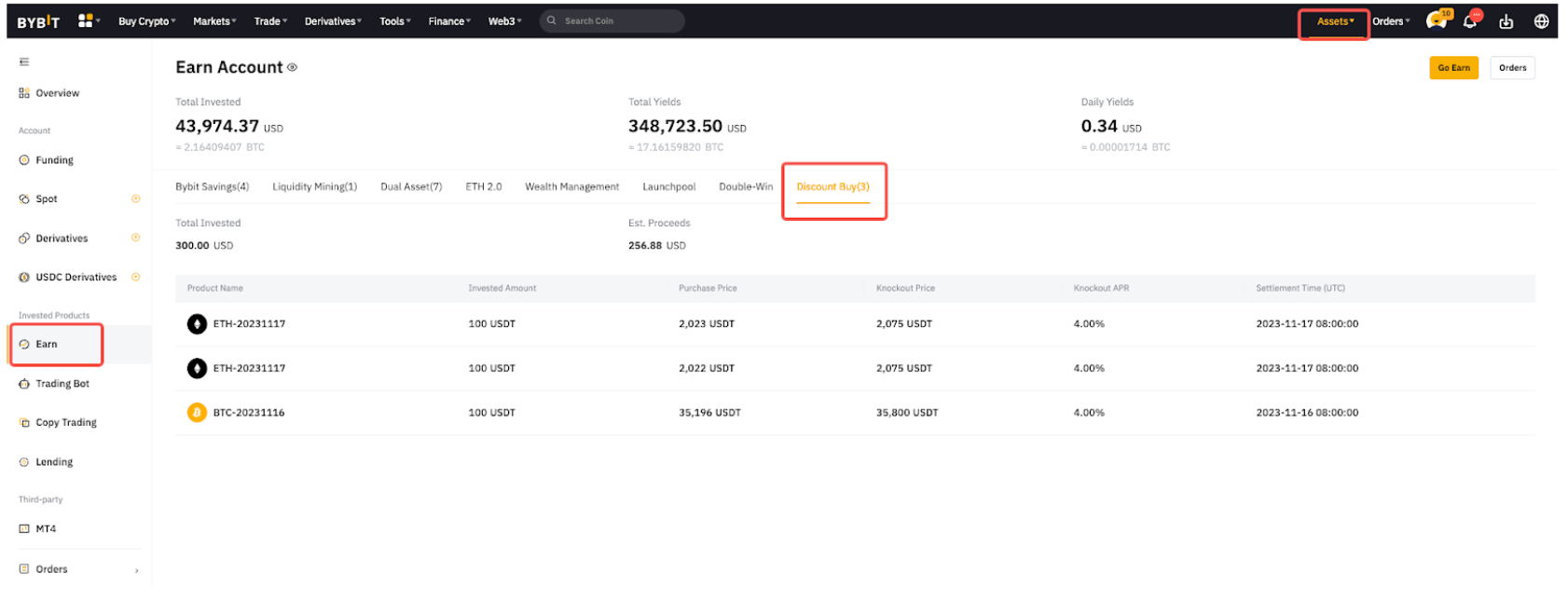Go to Funding account in sidebar
Image resolution: width=1568 pixels, height=600 pixels.
point(54,160)
